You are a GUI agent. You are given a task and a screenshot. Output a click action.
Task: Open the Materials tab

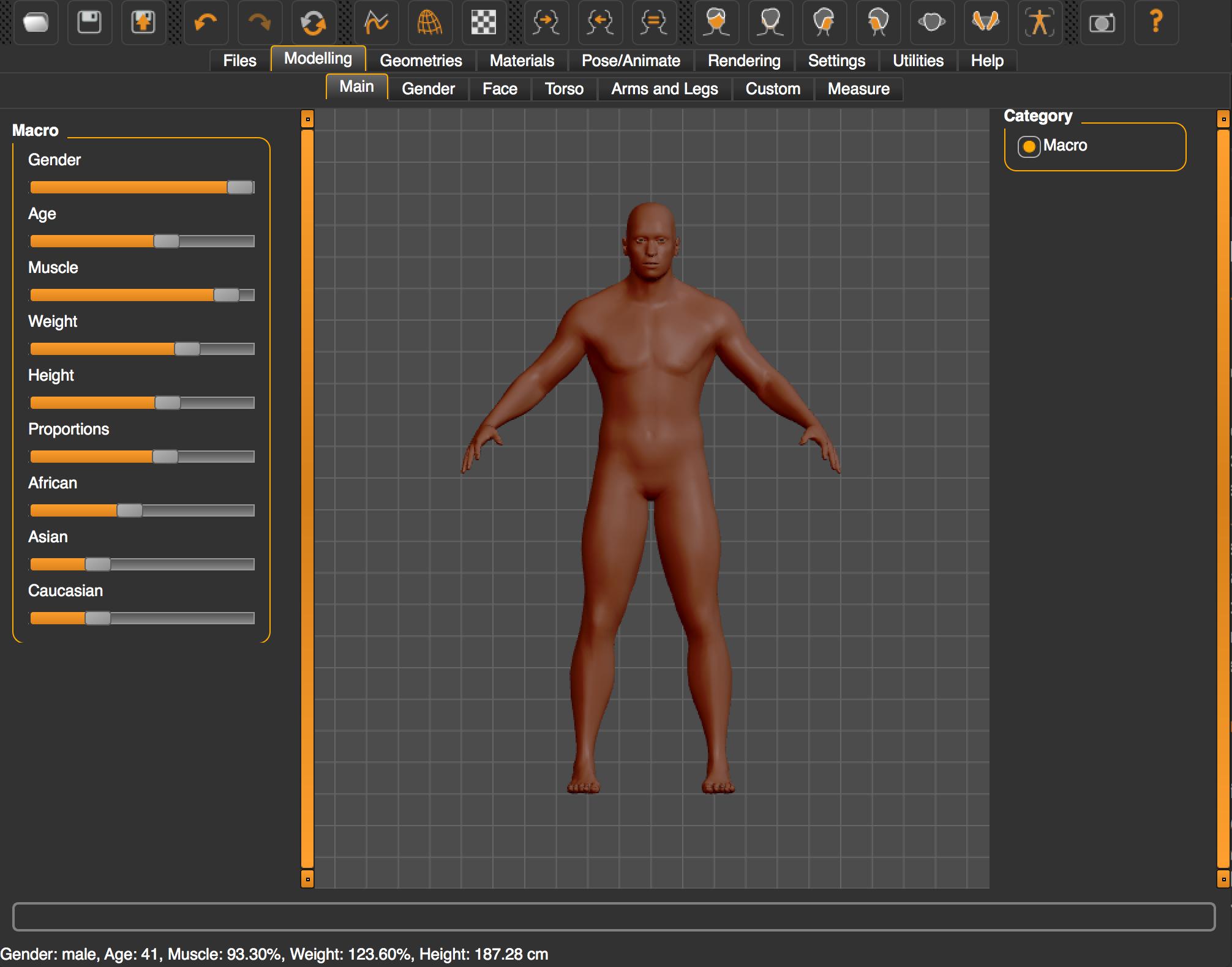coord(522,61)
